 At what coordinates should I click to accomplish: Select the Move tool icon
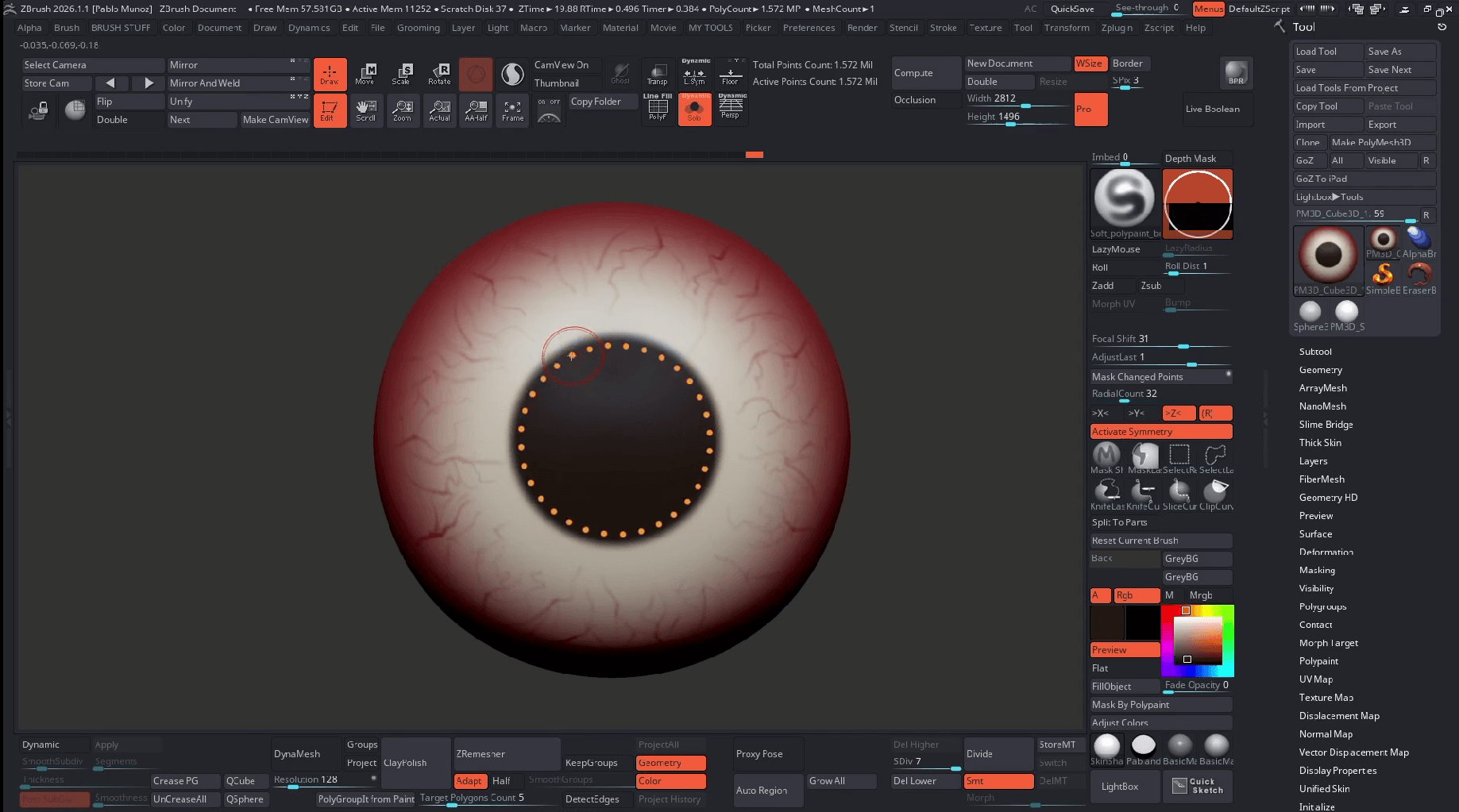click(x=365, y=74)
